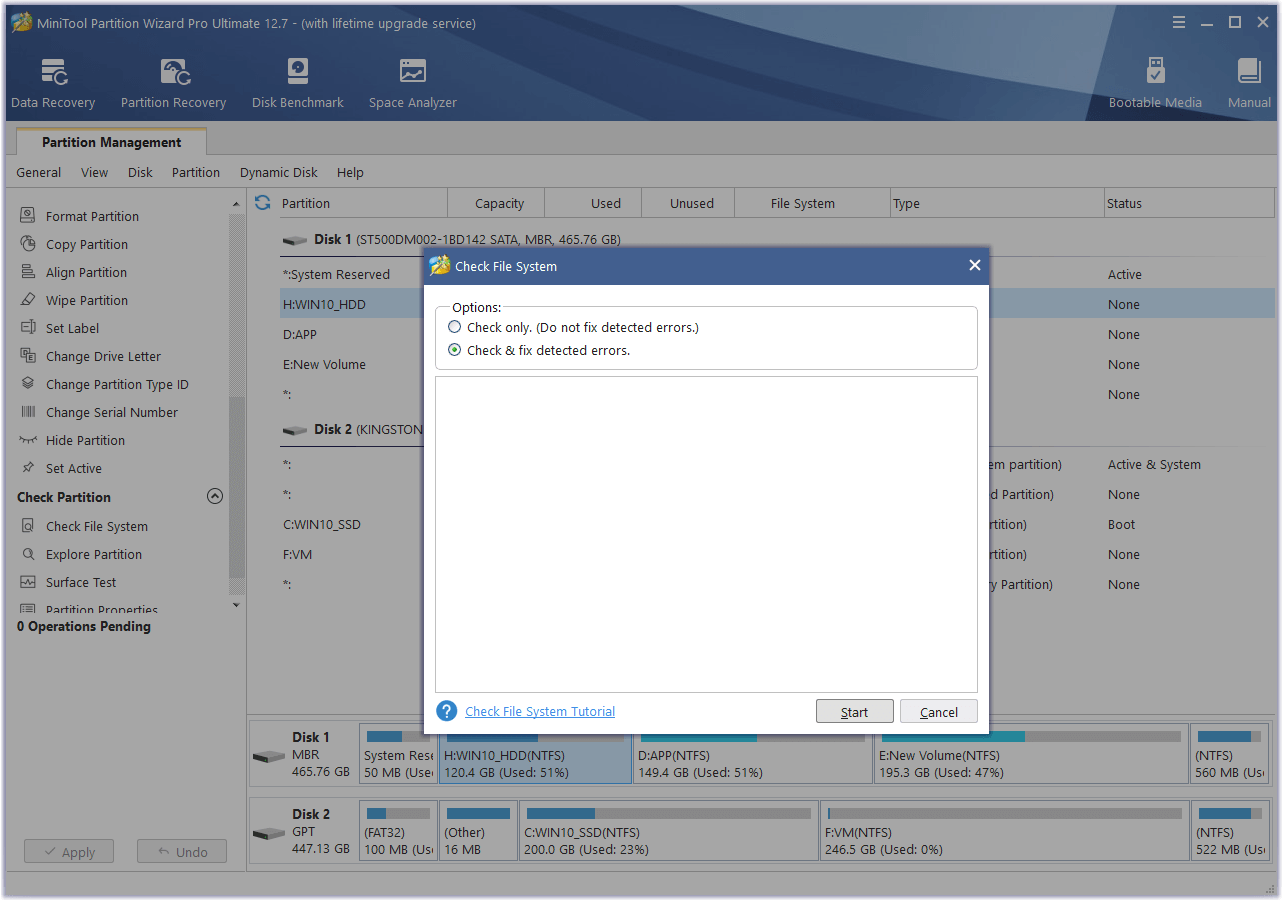
Task: Open the Manual
Action: pyautogui.click(x=1249, y=84)
